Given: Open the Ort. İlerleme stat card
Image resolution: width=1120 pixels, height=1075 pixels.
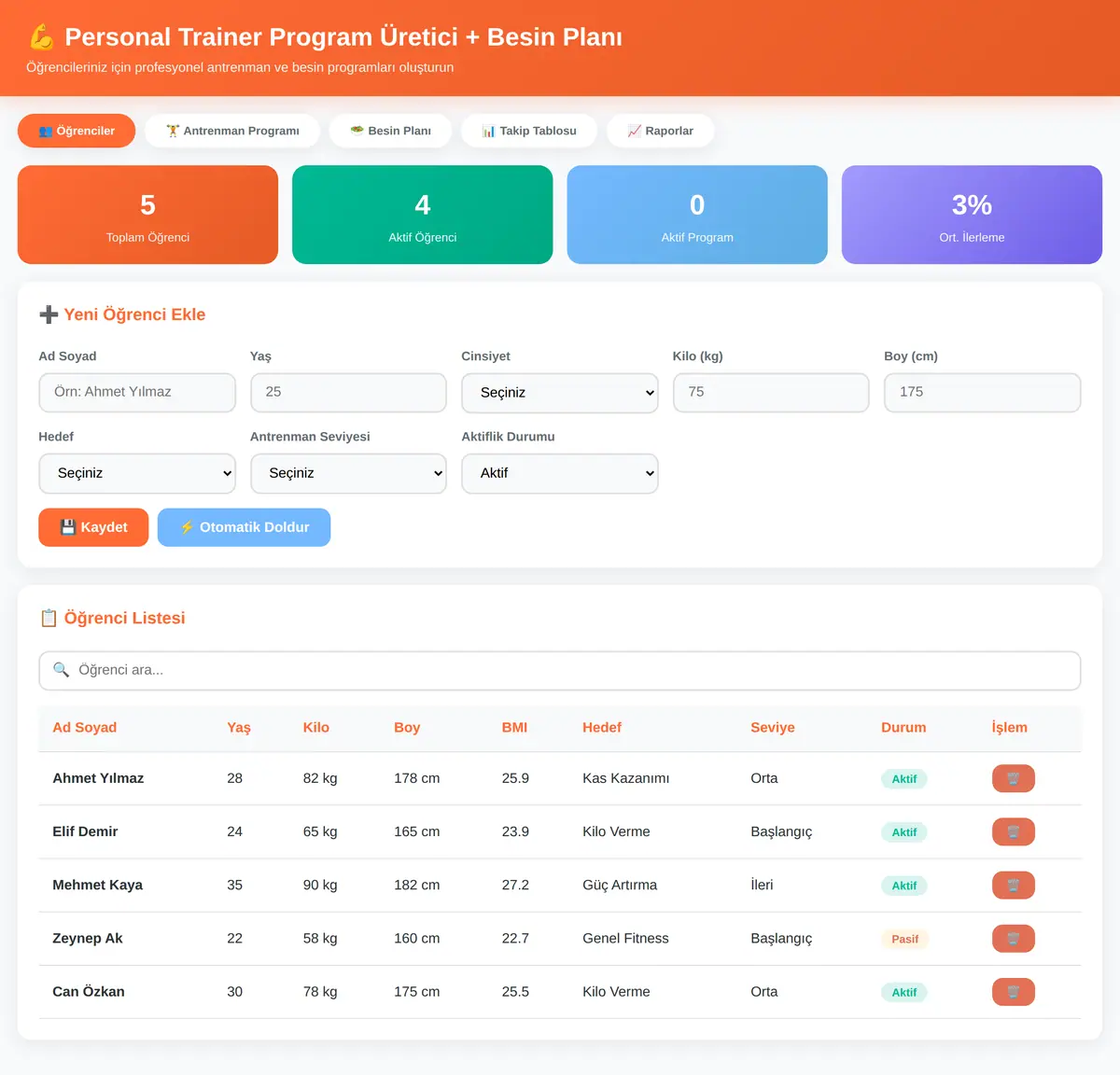Looking at the screenshot, I should pyautogui.click(x=972, y=215).
